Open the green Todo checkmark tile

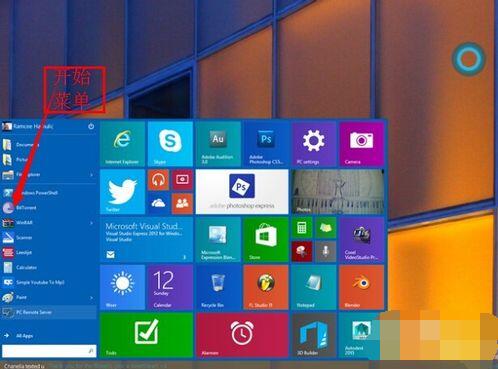coord(147,335)
